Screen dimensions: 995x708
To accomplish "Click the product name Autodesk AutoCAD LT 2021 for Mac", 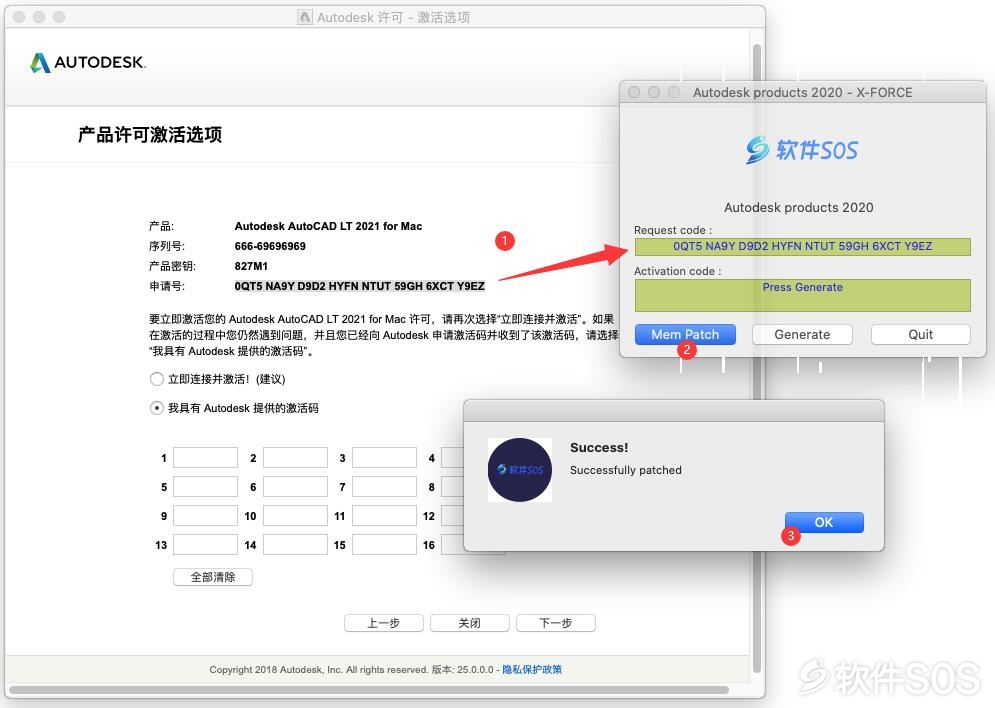I will (328, 226).
